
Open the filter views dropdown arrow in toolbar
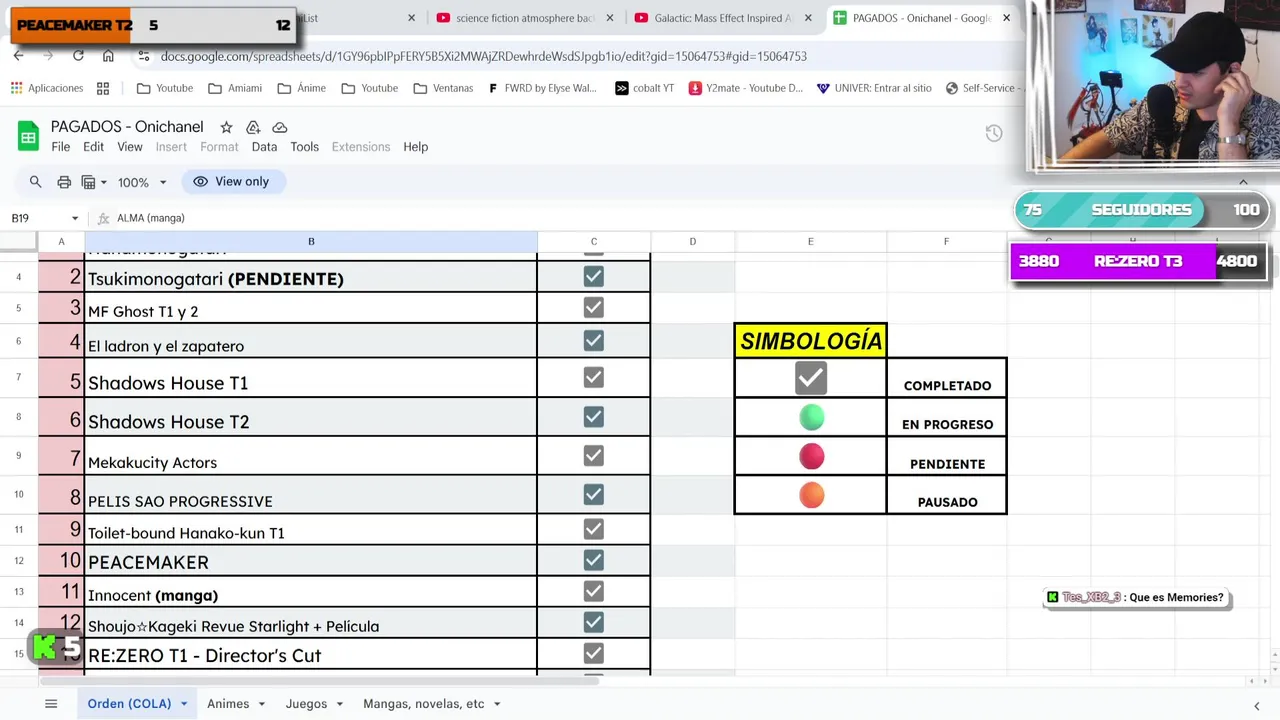click(x=104, y=183)
